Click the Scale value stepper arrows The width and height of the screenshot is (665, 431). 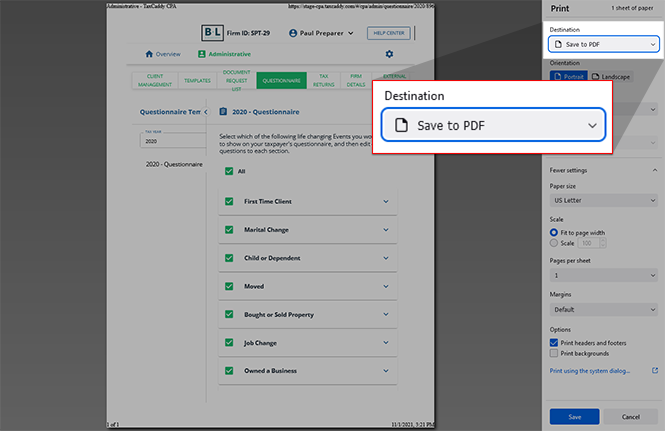[603, 243]
